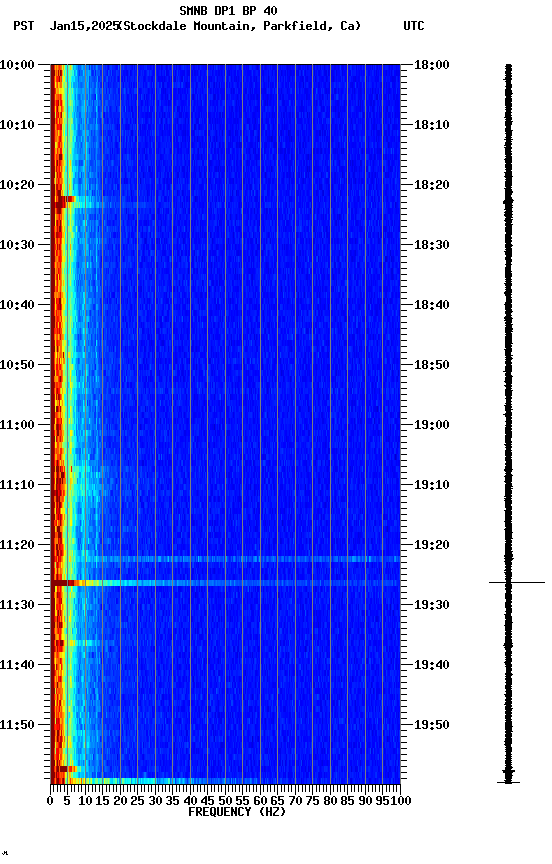Click the '19:50' UTC time label
The height and width of the screenshot is (864, 552).
point(432,726)
